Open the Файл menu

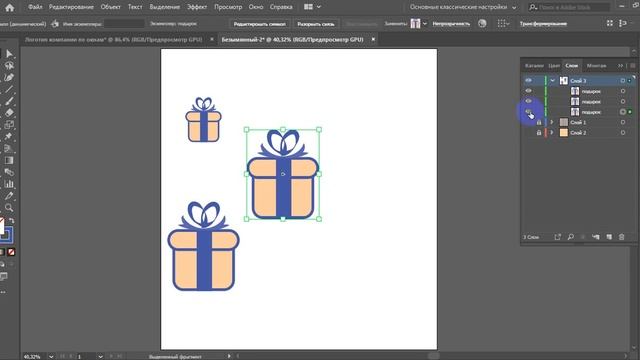35,7
